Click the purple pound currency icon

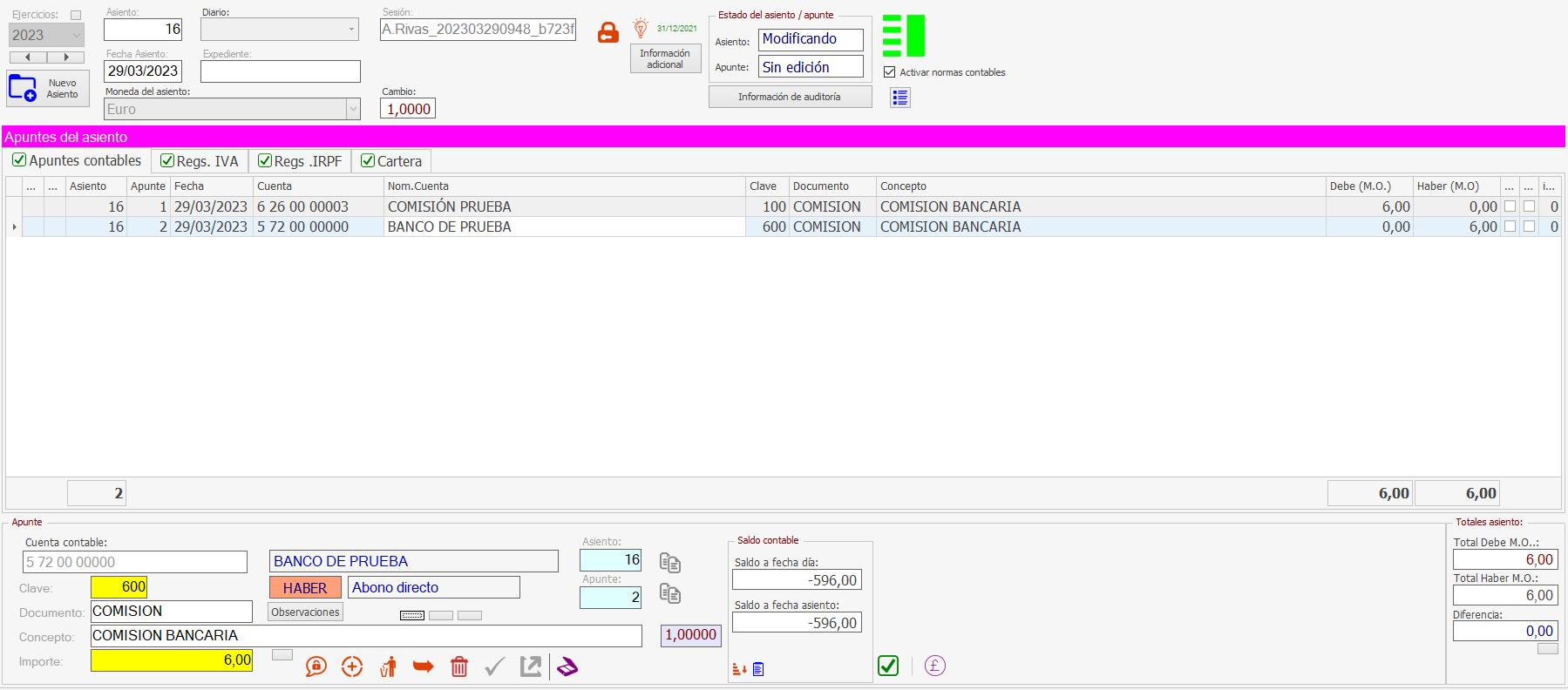point(934,666)
